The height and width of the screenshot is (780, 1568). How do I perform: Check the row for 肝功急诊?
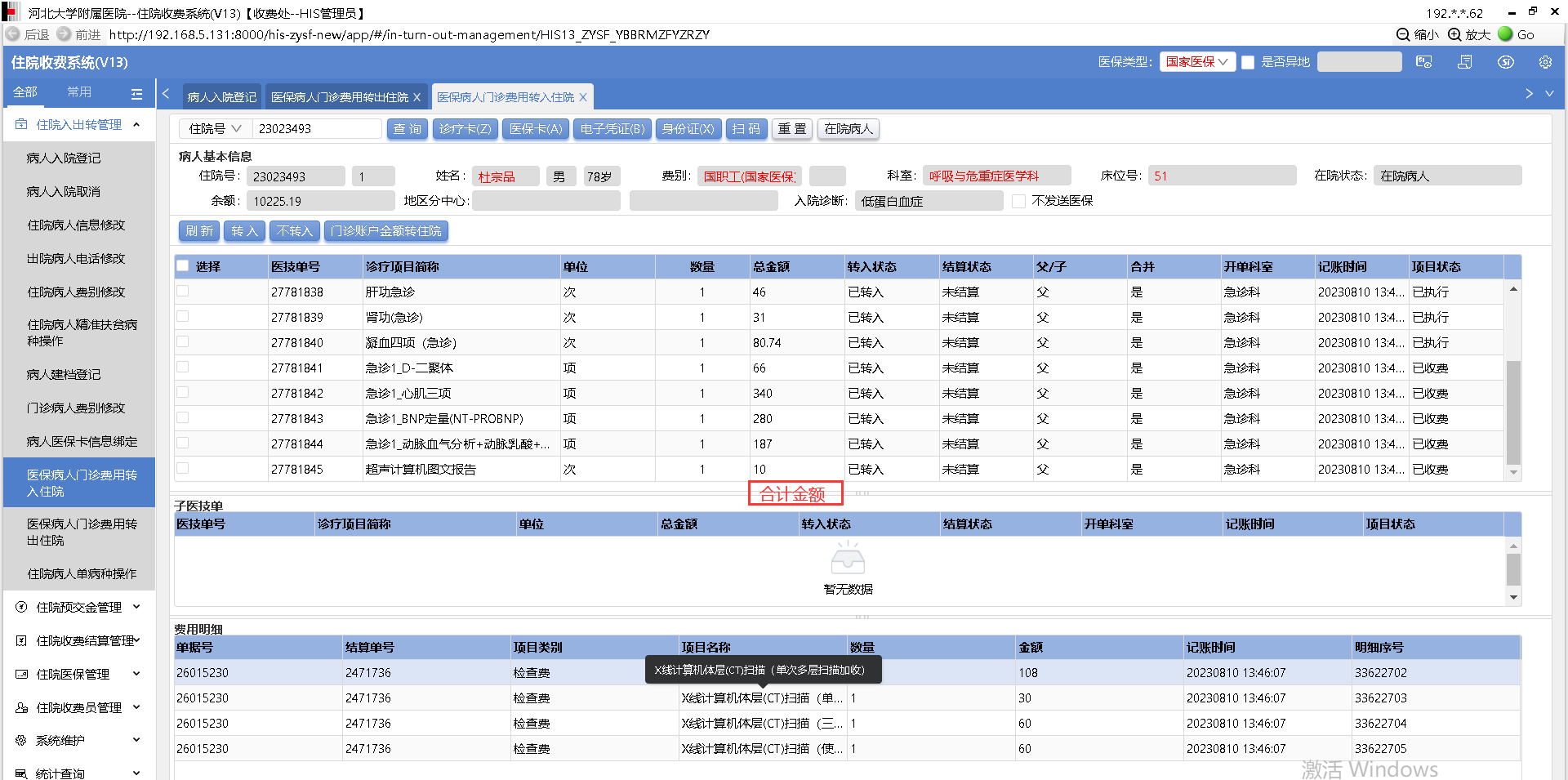pos(183,292)
